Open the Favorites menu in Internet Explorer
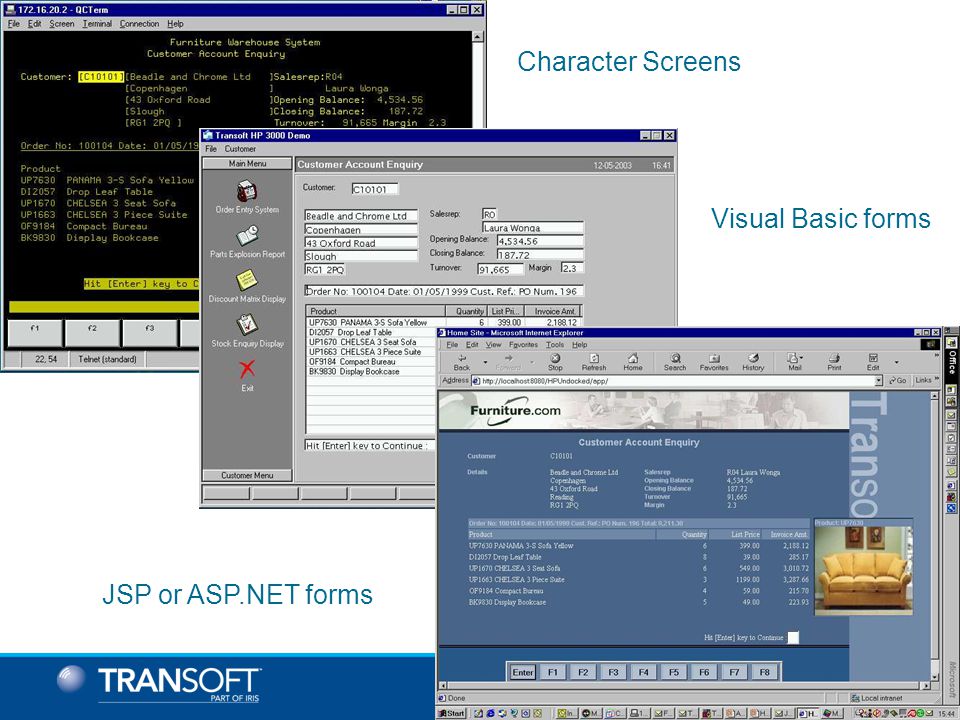Screen dimensions: 960x720 coord(523,345)
